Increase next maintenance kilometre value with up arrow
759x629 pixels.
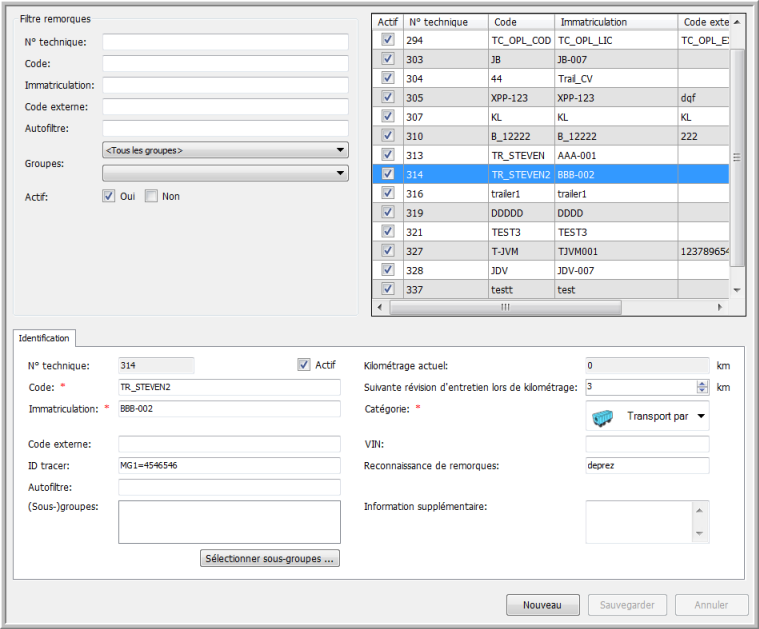tap(702, 382)
